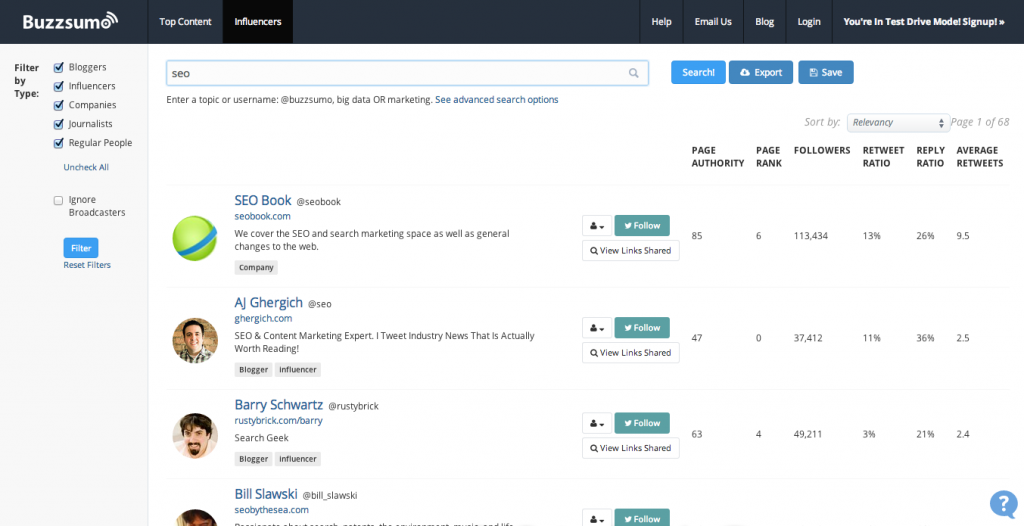Open the SEO Book name link
1024x526 pixels.
[263, 201]
